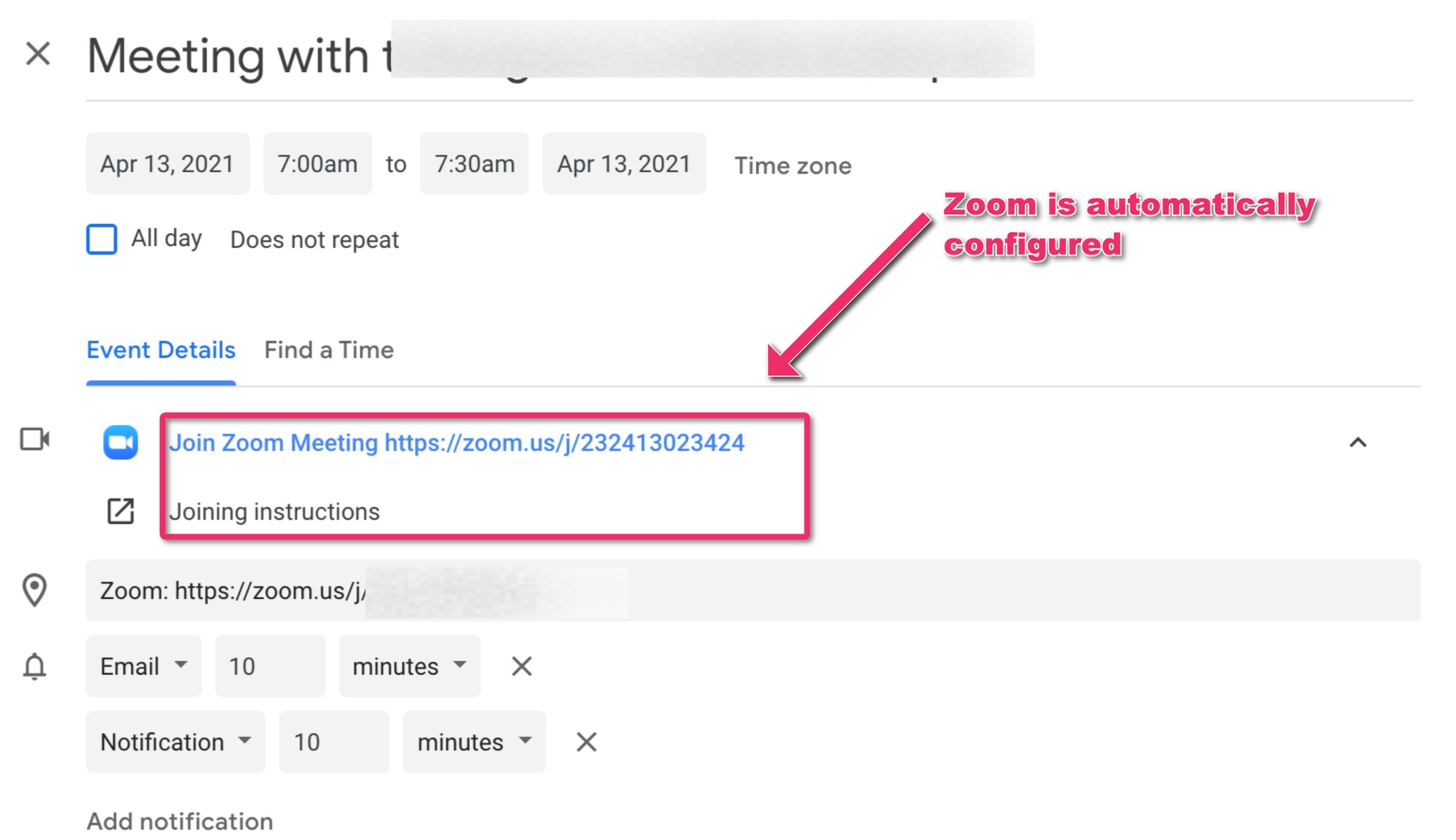Open the Email reminder type dropdown

tap(144, 666)
